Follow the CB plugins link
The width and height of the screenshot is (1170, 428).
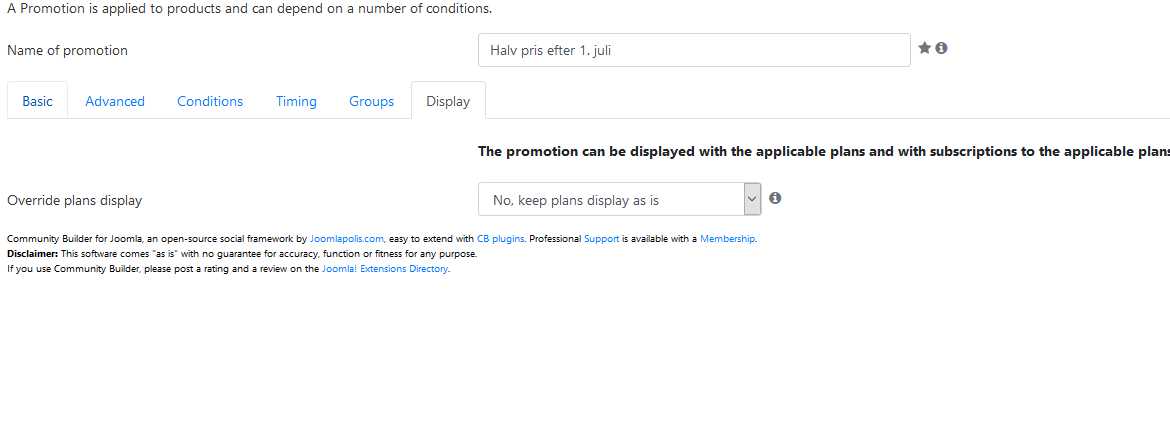pos(501,239)
